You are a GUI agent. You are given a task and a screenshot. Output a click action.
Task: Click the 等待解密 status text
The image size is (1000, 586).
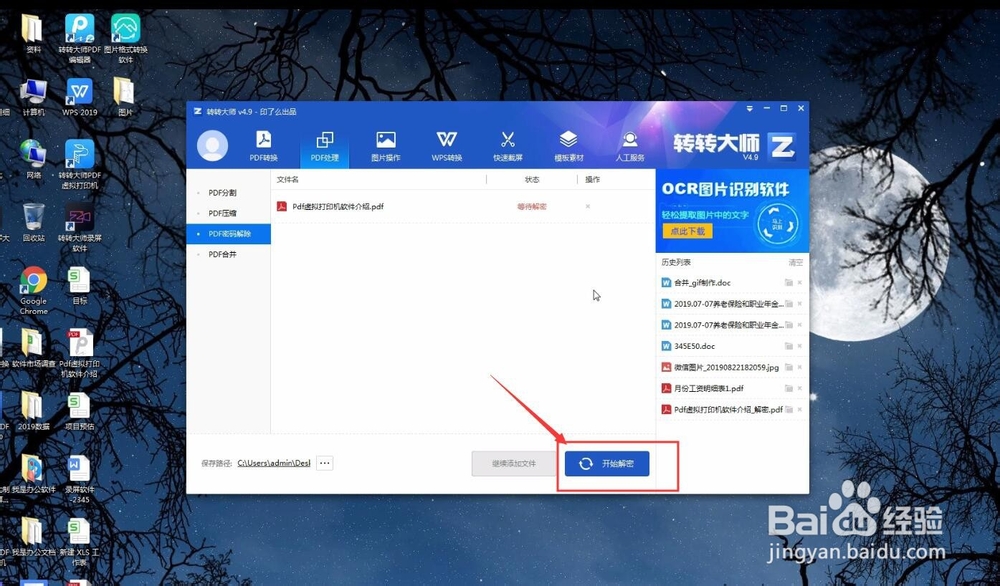tap(532, 207)
